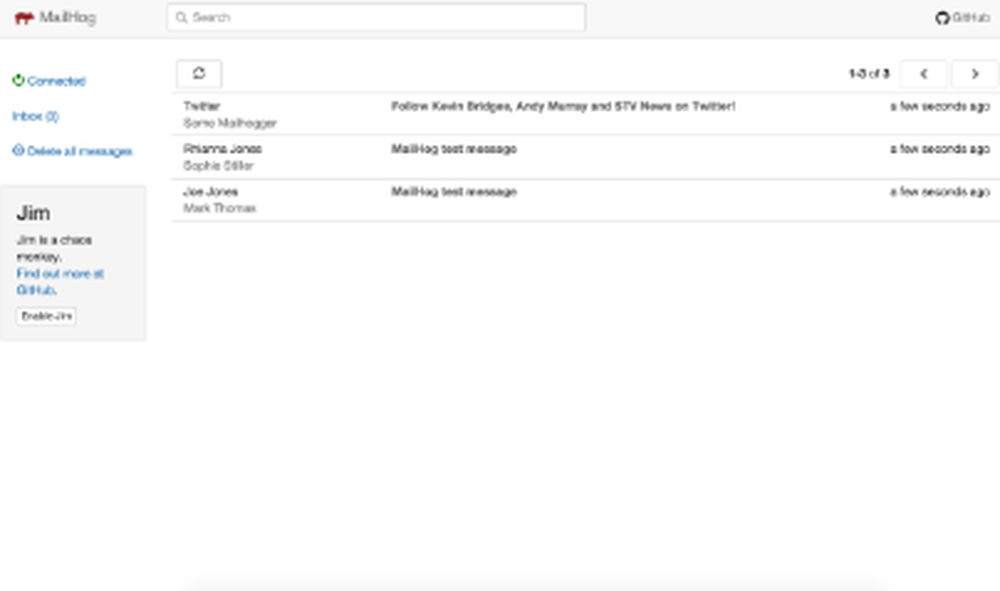The height and width of the screenshot is (591, 1000).
Task: Go to next page of messages
Action: pyautogui.click(x=974, y=74)
